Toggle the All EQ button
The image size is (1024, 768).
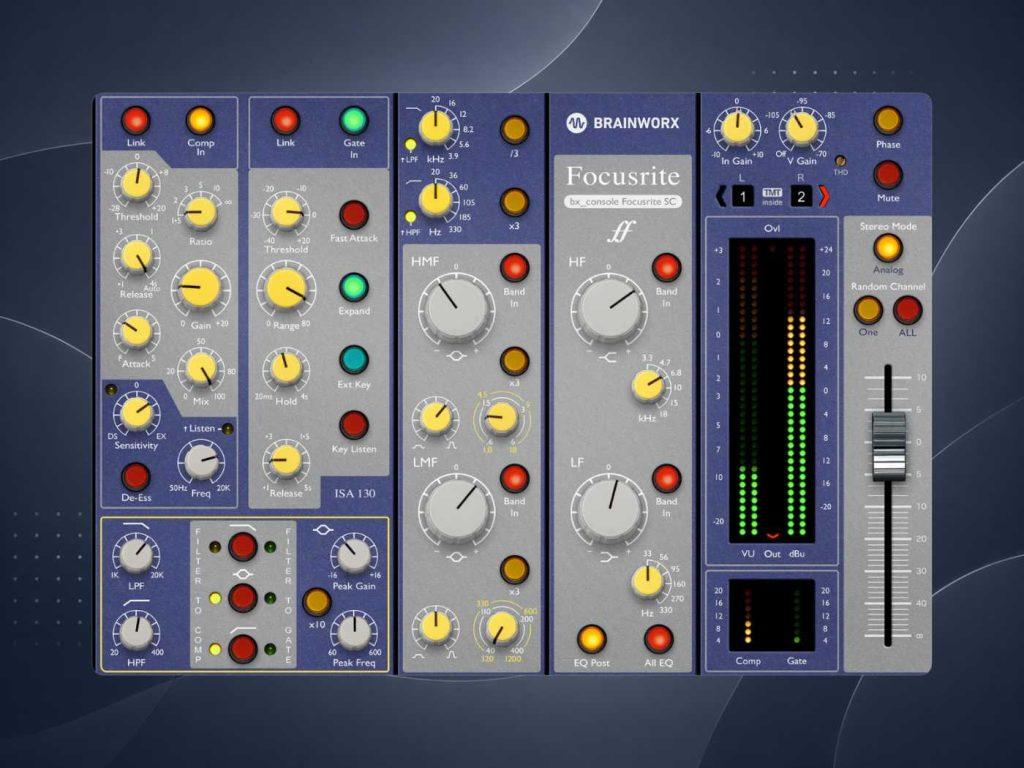(x=658, y=639)
